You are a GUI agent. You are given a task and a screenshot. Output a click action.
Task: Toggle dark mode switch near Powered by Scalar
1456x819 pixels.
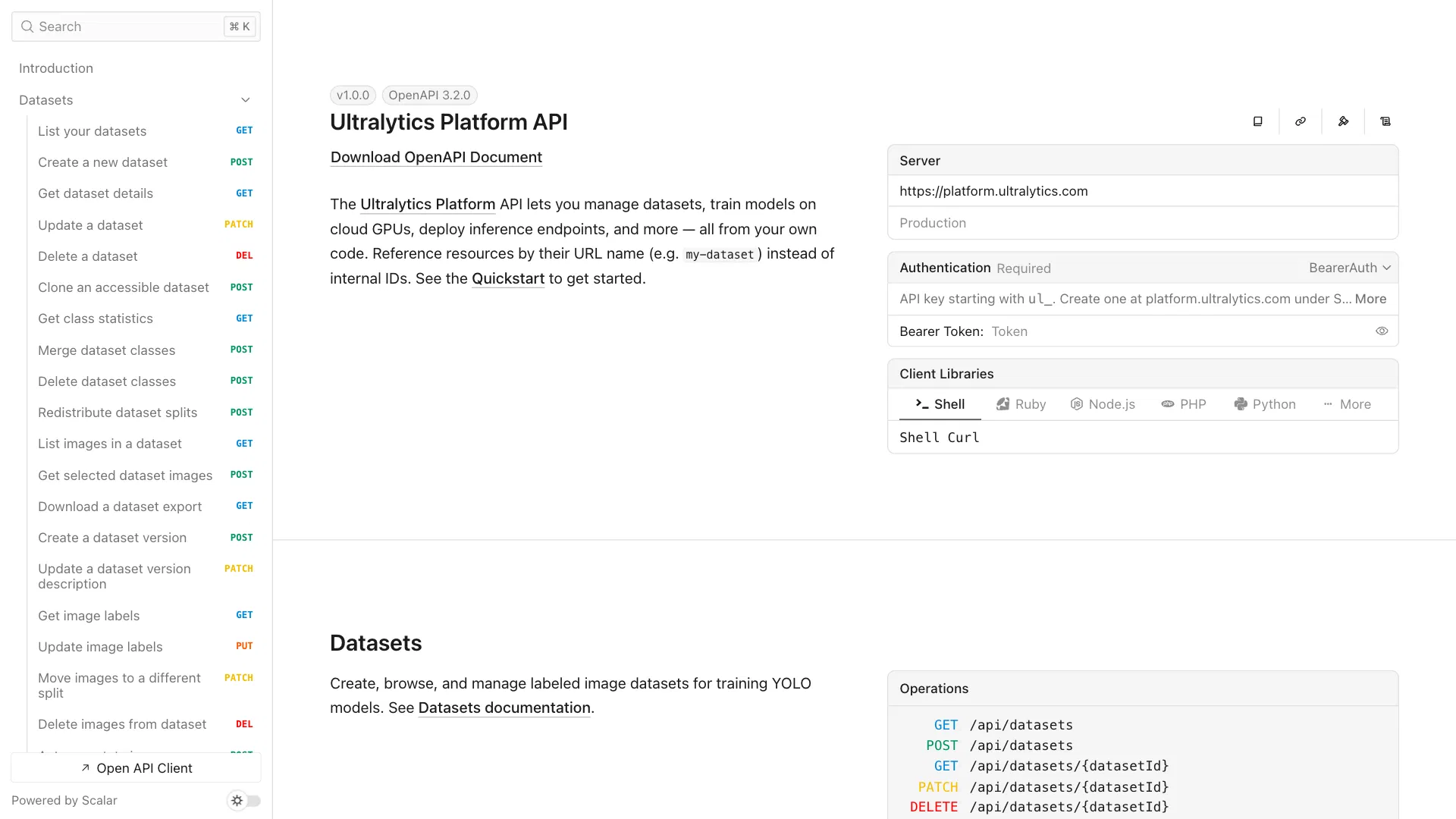tap(244, 800)
